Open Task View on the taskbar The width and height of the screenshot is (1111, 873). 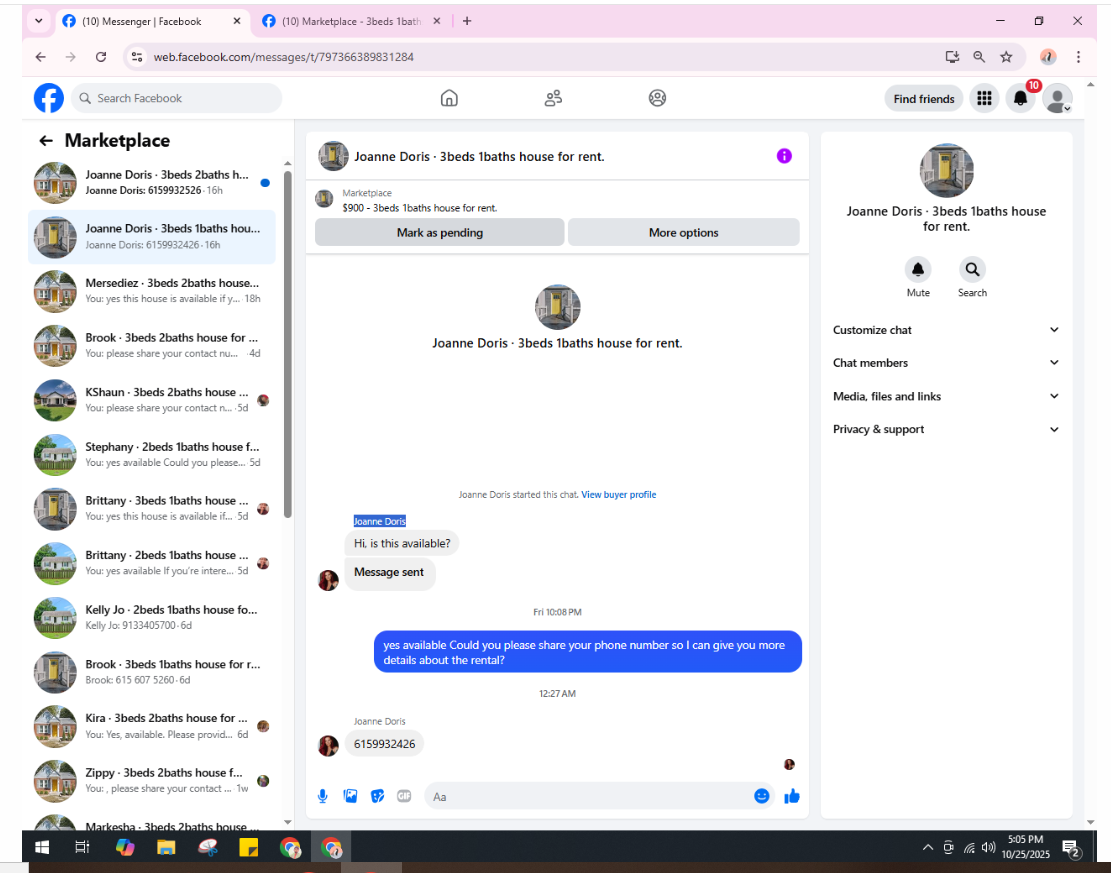click(82, 847)
